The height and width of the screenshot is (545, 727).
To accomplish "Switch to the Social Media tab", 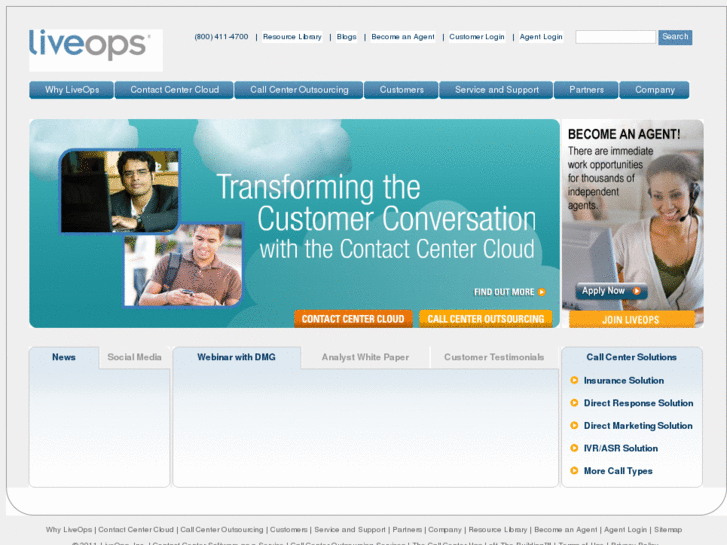I will (x=134, y=357).
